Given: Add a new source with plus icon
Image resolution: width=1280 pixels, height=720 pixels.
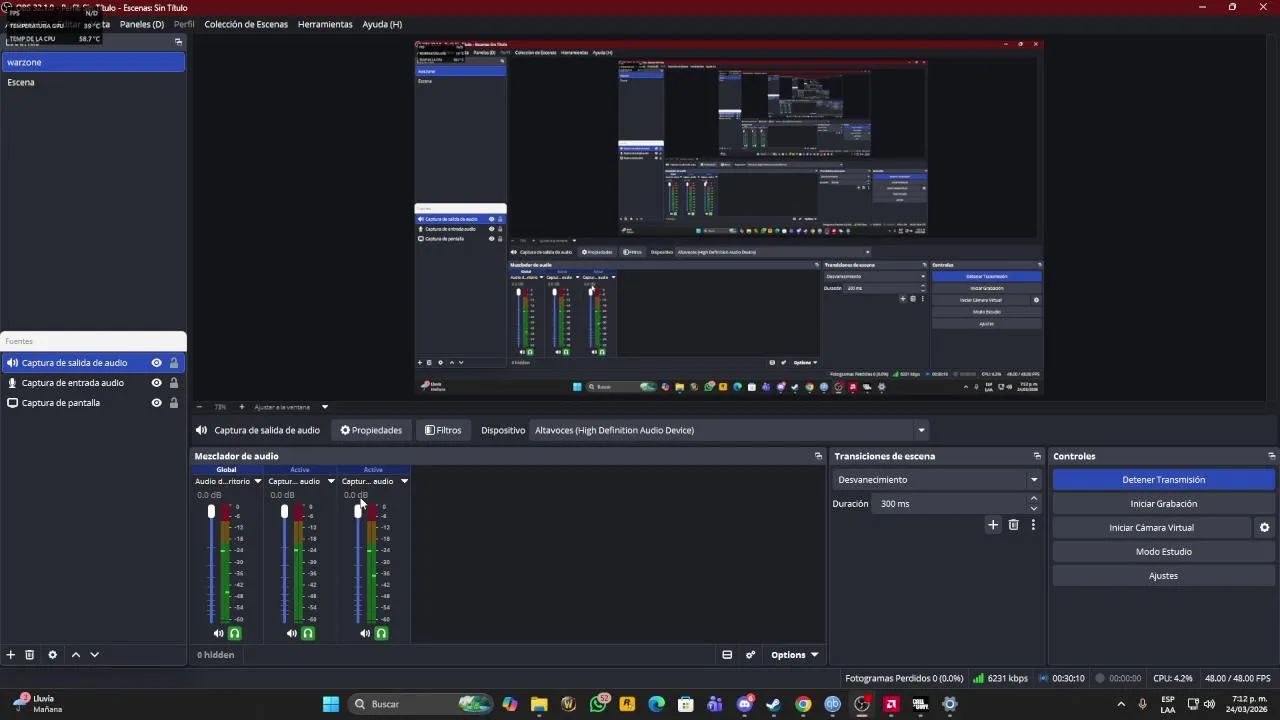Looking at the screenshot, I should 11,655.
